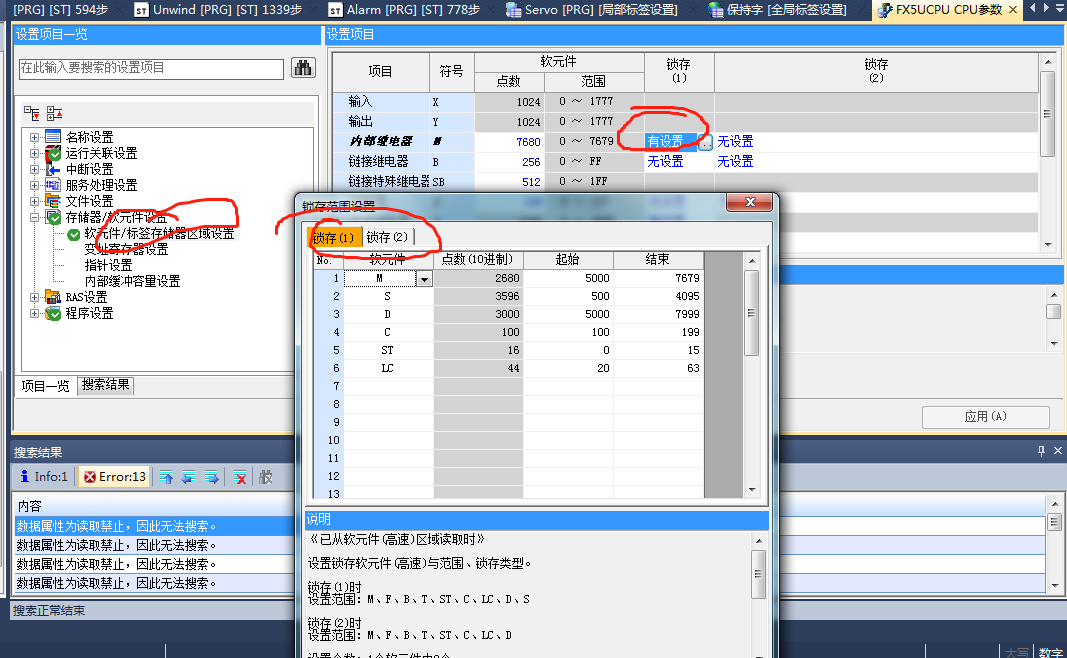
Task: Toggle the Info:1 message filter
Action: (x=44, y=477)
